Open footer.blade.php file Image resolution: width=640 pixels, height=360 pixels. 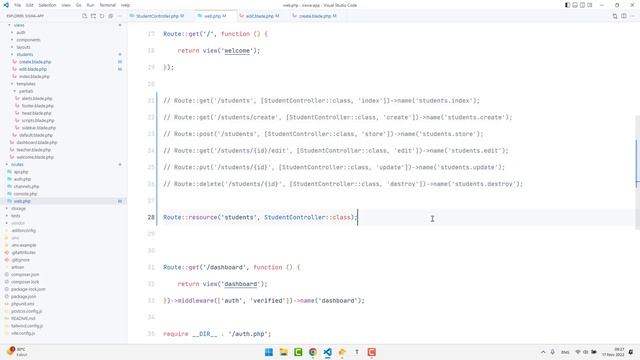tap(37, 106)
